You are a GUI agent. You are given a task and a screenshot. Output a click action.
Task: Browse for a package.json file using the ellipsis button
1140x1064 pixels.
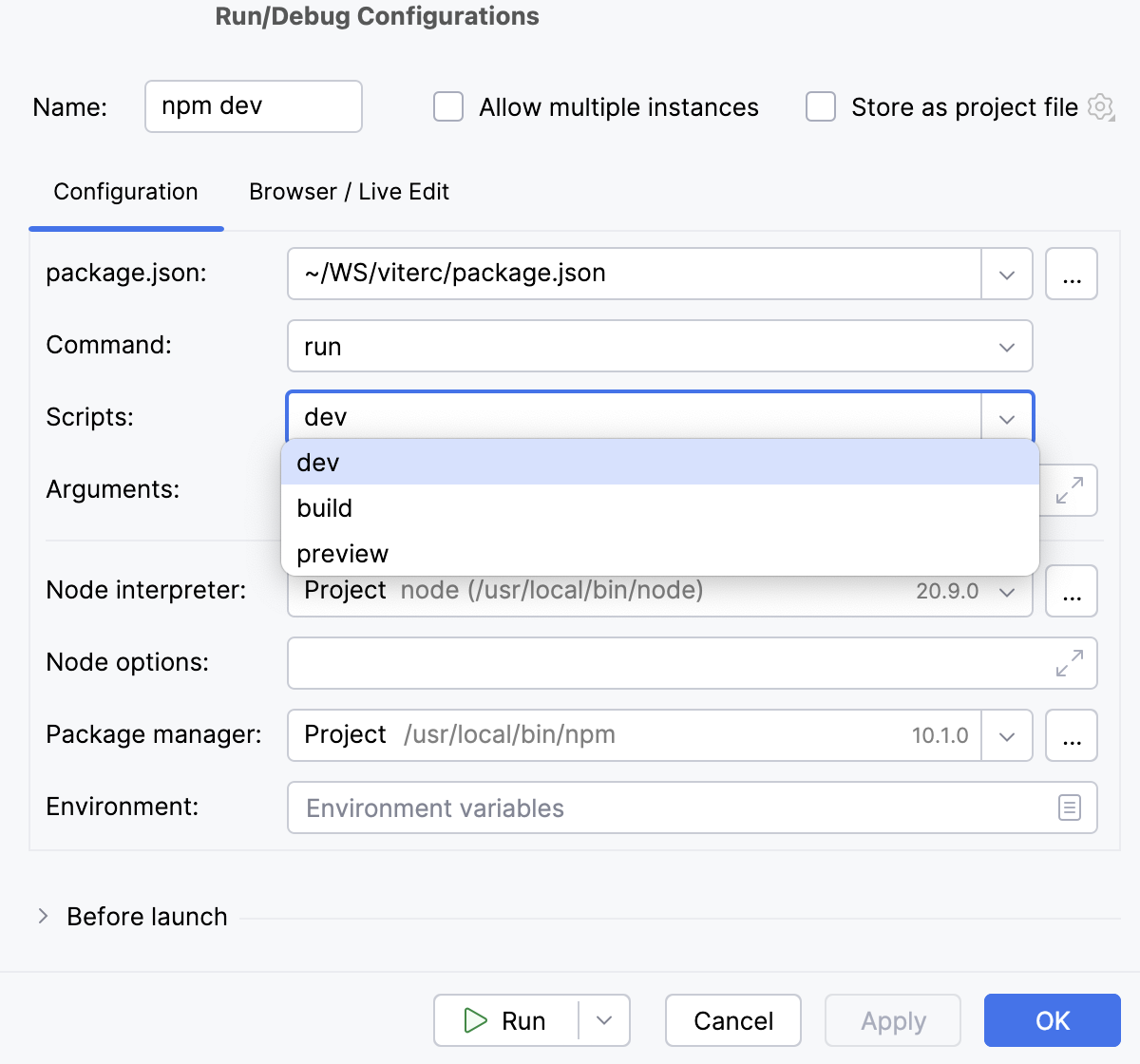(1072, 274)
